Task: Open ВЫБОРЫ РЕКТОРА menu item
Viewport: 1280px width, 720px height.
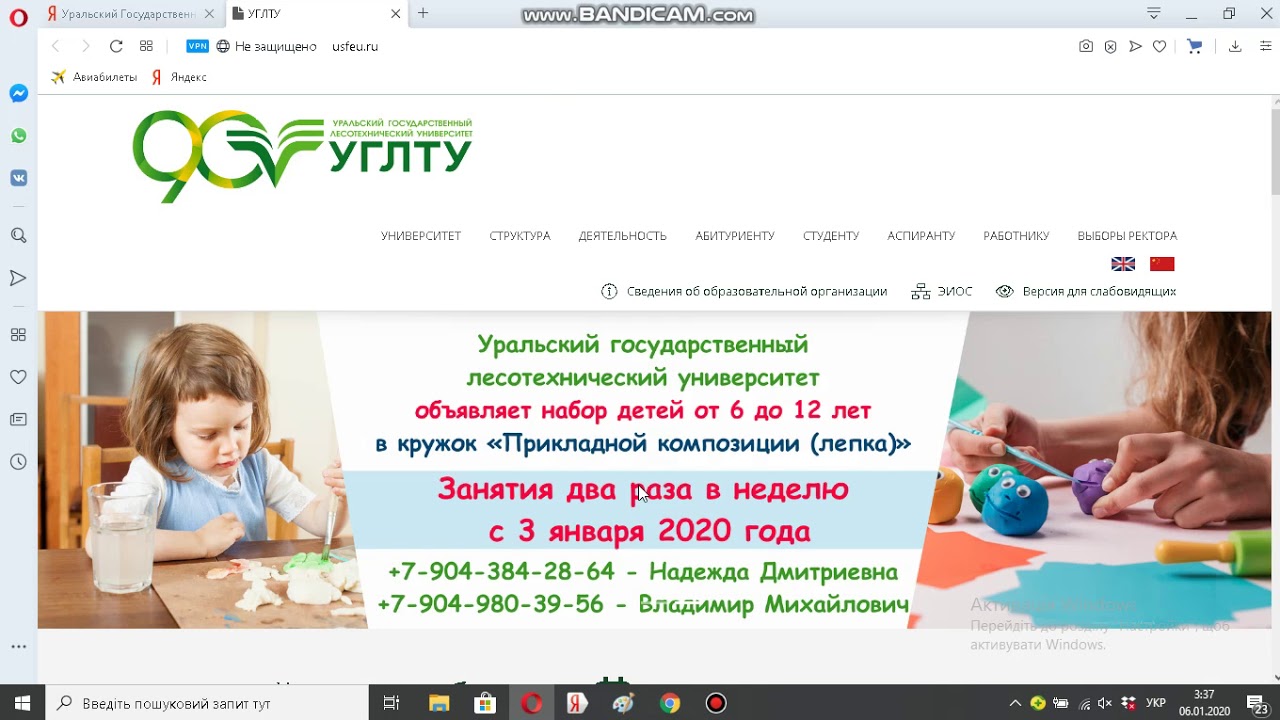Action: [1127, 236]
